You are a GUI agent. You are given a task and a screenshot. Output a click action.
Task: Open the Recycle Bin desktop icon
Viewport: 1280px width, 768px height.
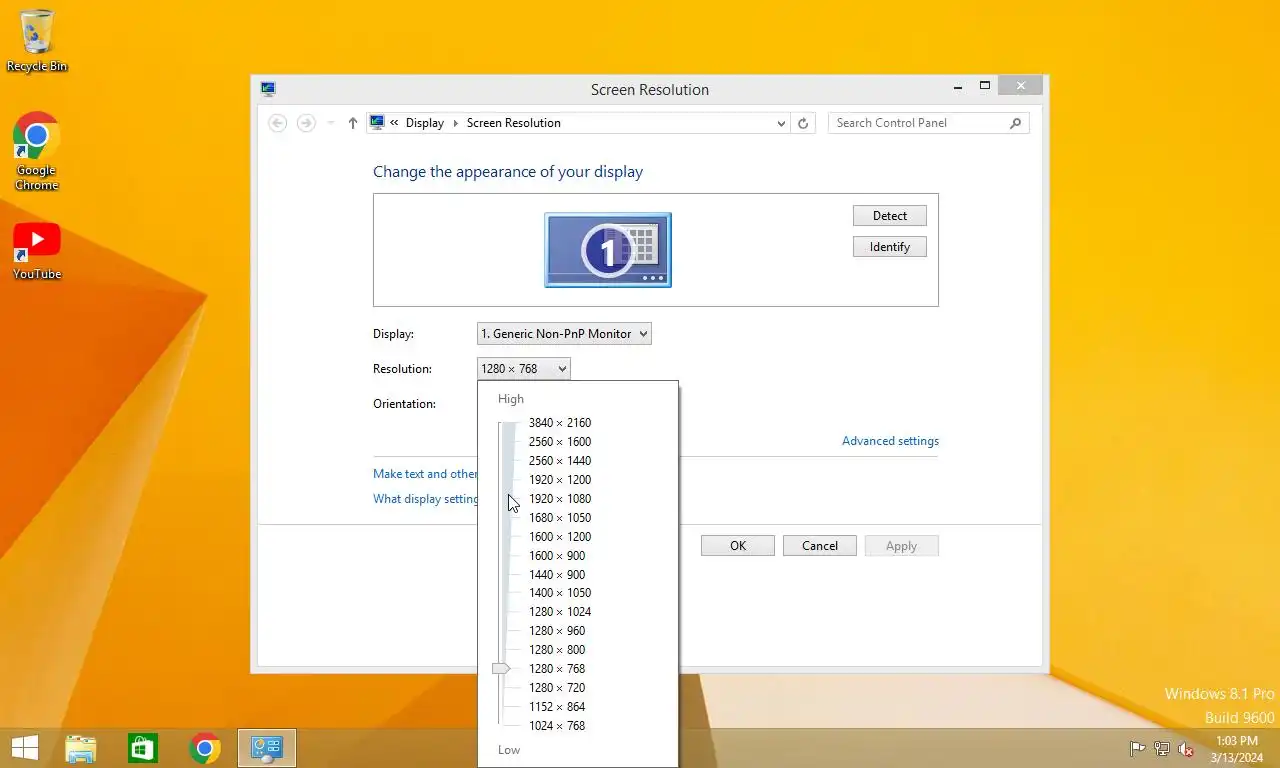coord(37,40)
